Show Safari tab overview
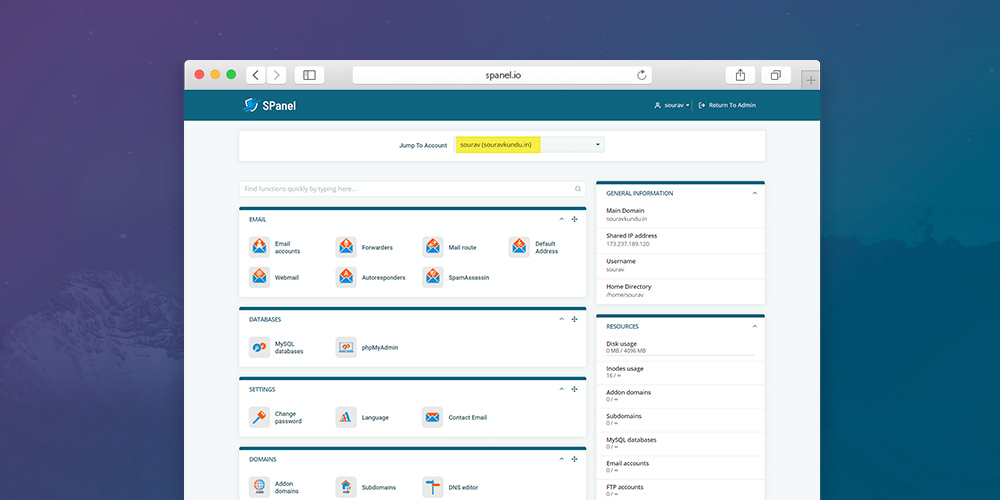This screenshot has width=1000, height=500. pos(776,75)
